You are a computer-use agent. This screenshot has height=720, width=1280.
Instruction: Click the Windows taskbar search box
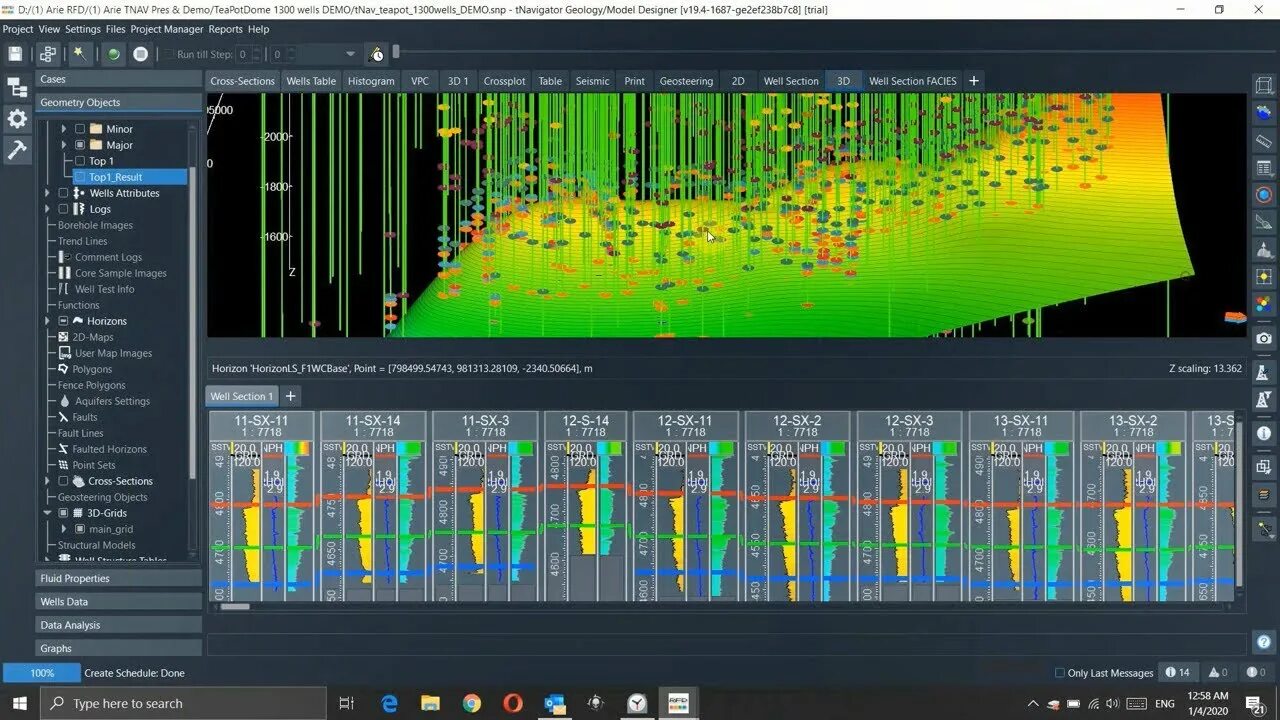(183, 703)
